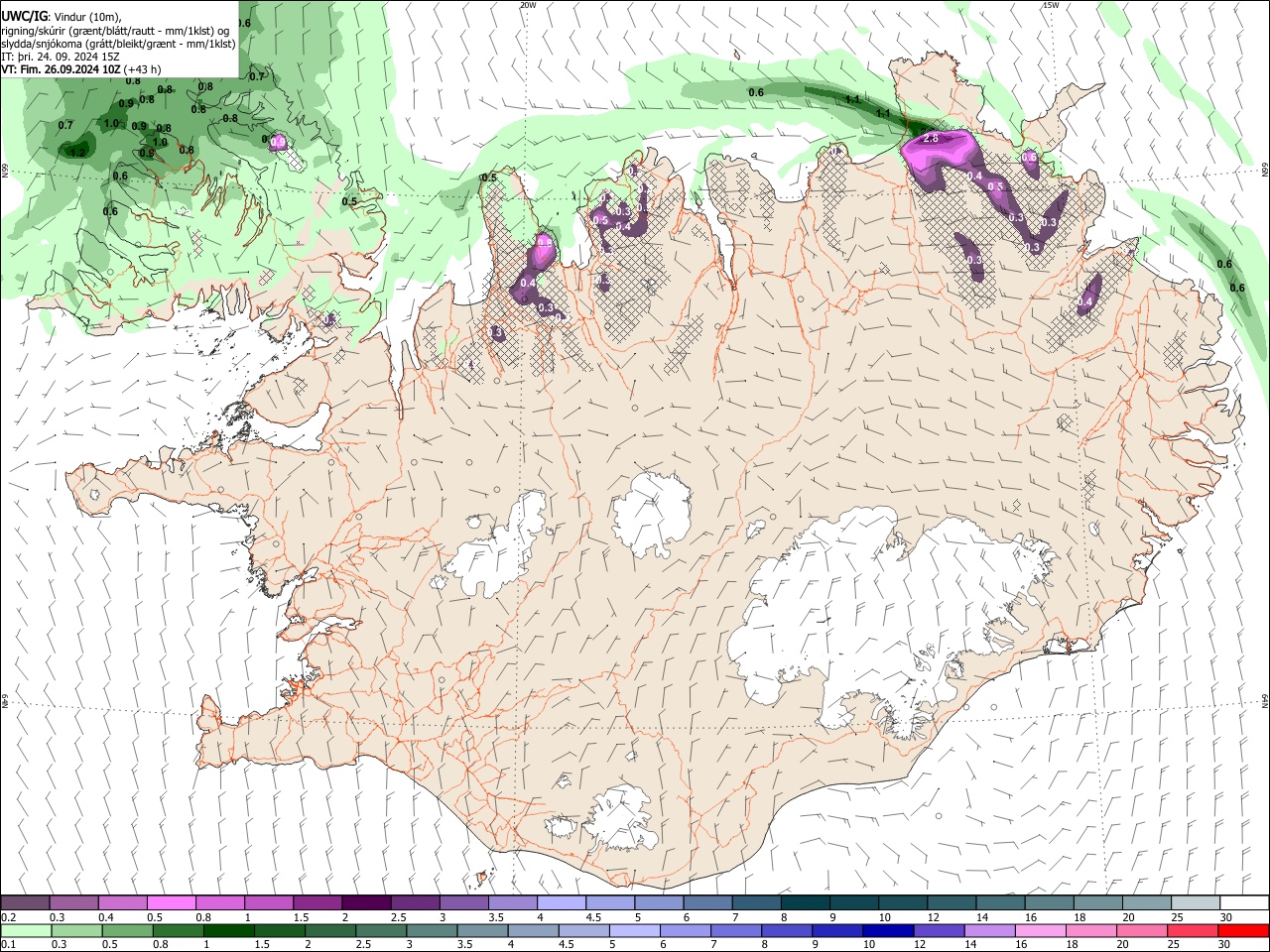
Task: Click the darkest green 1–1.5 rain scale swatch
Action: (x=229, y=931)
